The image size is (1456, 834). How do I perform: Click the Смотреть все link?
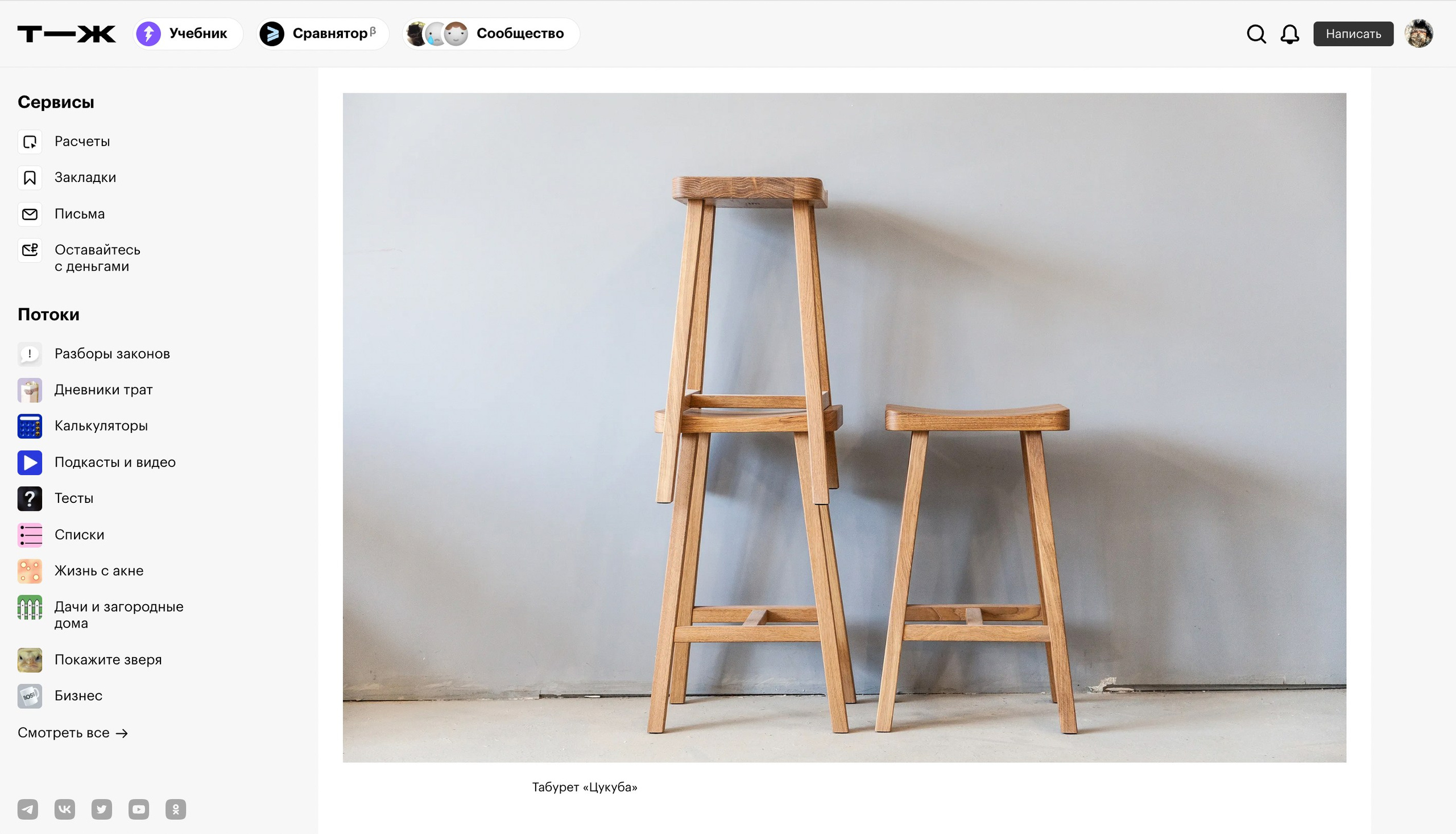73,733
